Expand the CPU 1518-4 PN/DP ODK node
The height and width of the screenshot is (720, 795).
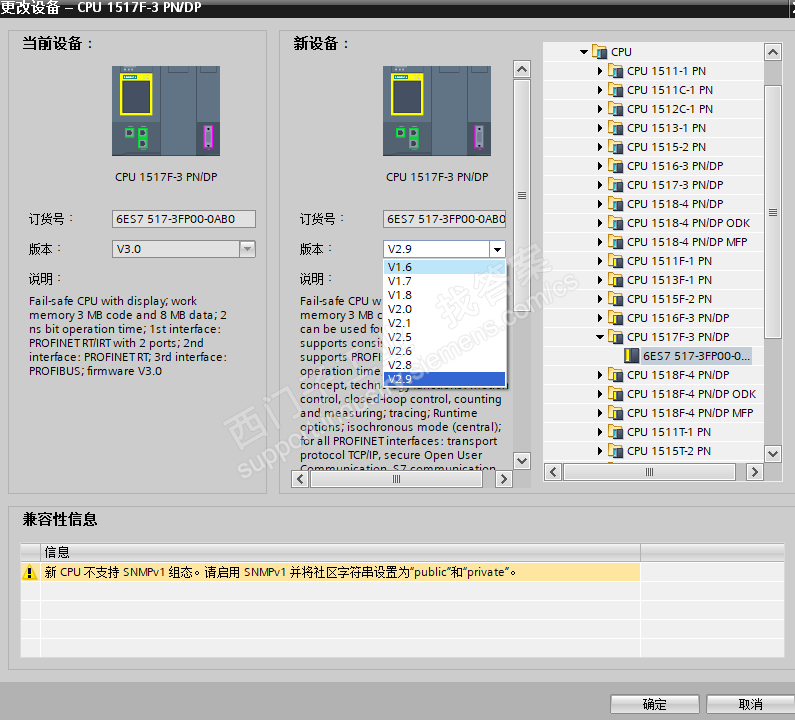[600, 223]
